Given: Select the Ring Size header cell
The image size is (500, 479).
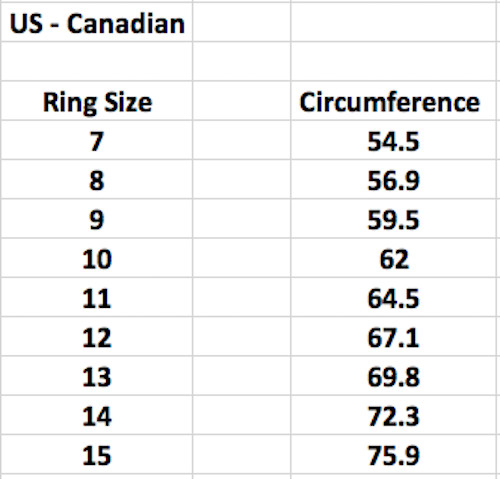Looking at the screenshot, I should point(97,101).
